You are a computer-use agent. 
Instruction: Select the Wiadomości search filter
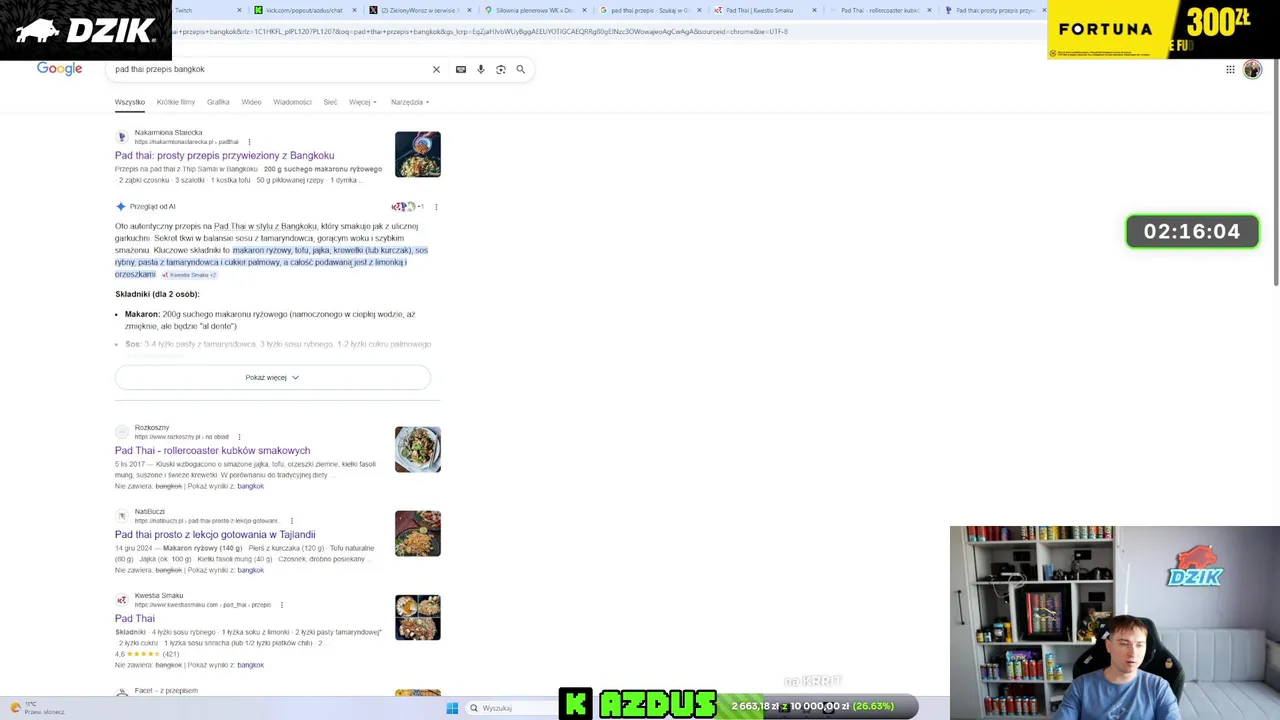coord(293,102)
